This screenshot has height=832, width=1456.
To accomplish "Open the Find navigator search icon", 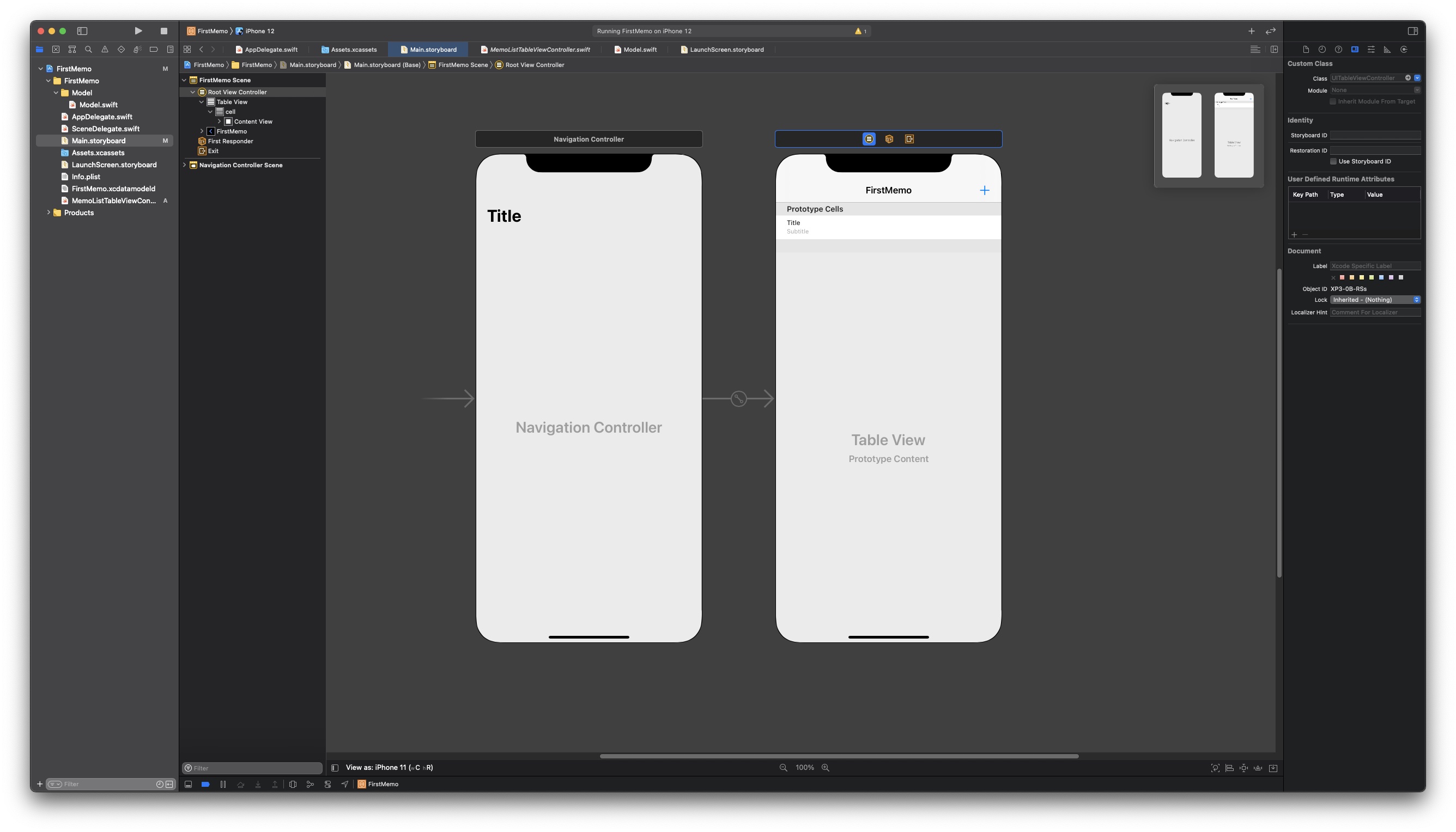I will click(x=88, y=50).
